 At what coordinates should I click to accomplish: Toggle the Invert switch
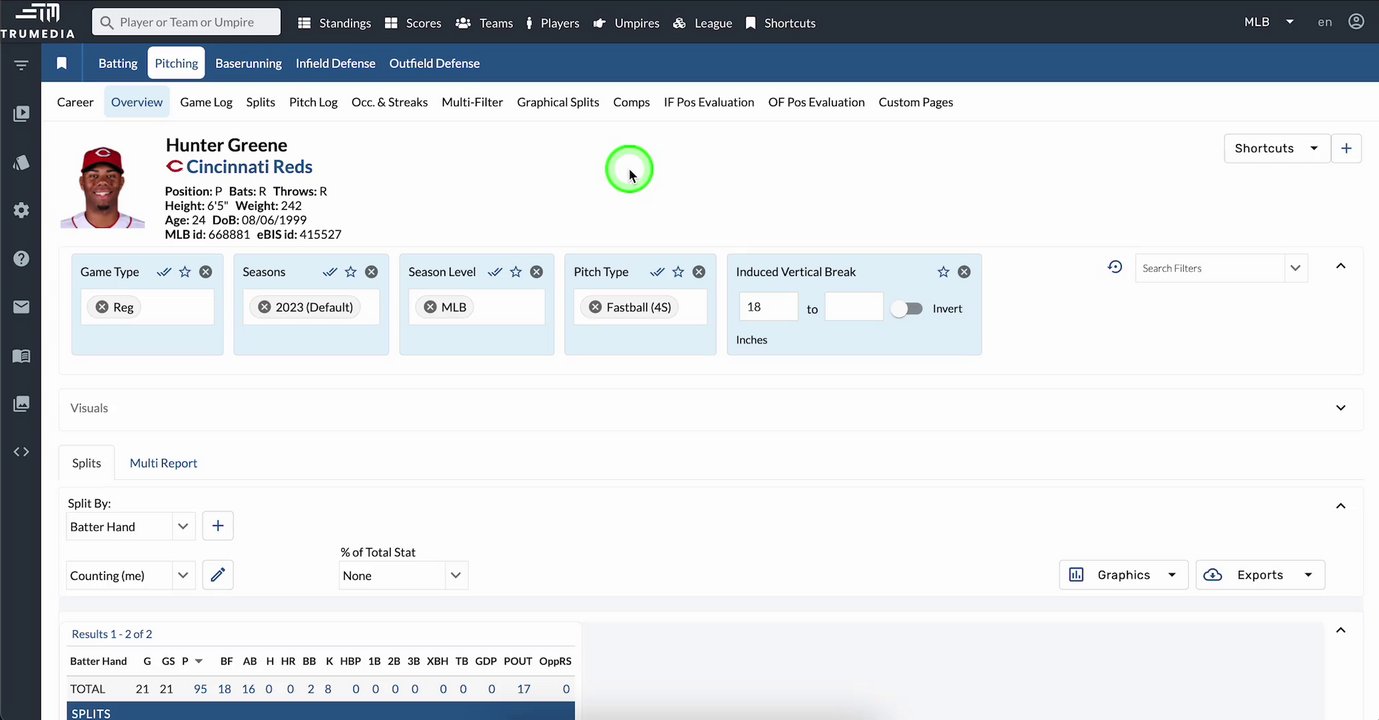(x=906, y=309)
